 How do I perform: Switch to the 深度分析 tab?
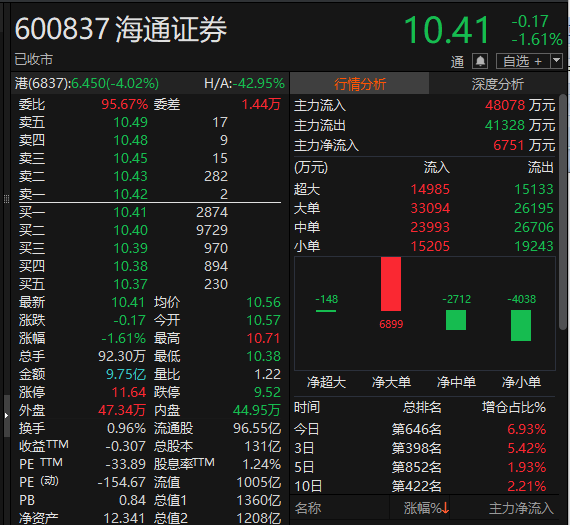point(497,84)
